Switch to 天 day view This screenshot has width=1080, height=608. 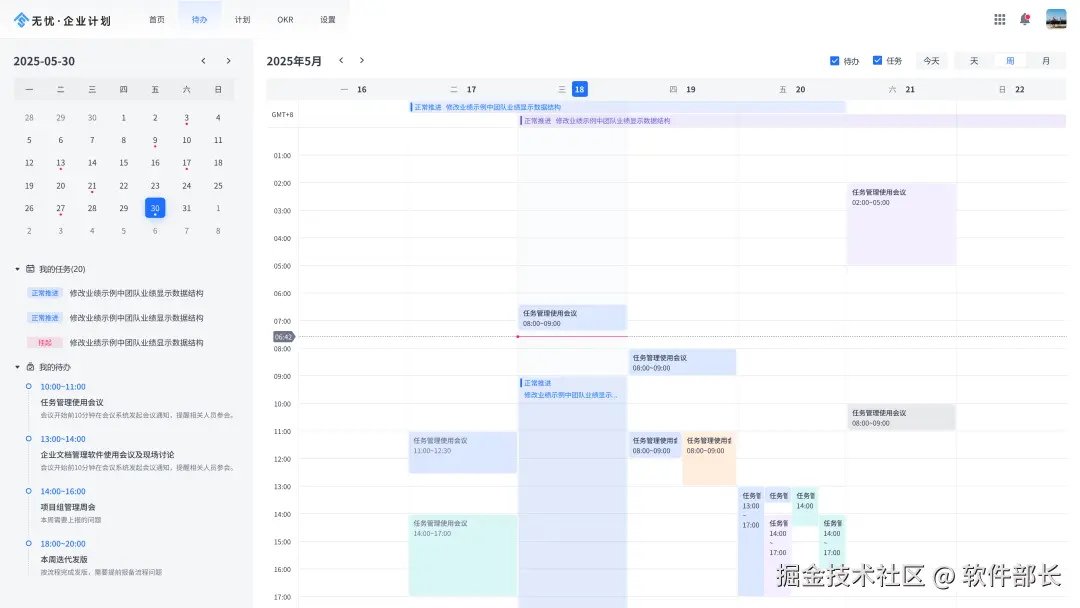974,61
